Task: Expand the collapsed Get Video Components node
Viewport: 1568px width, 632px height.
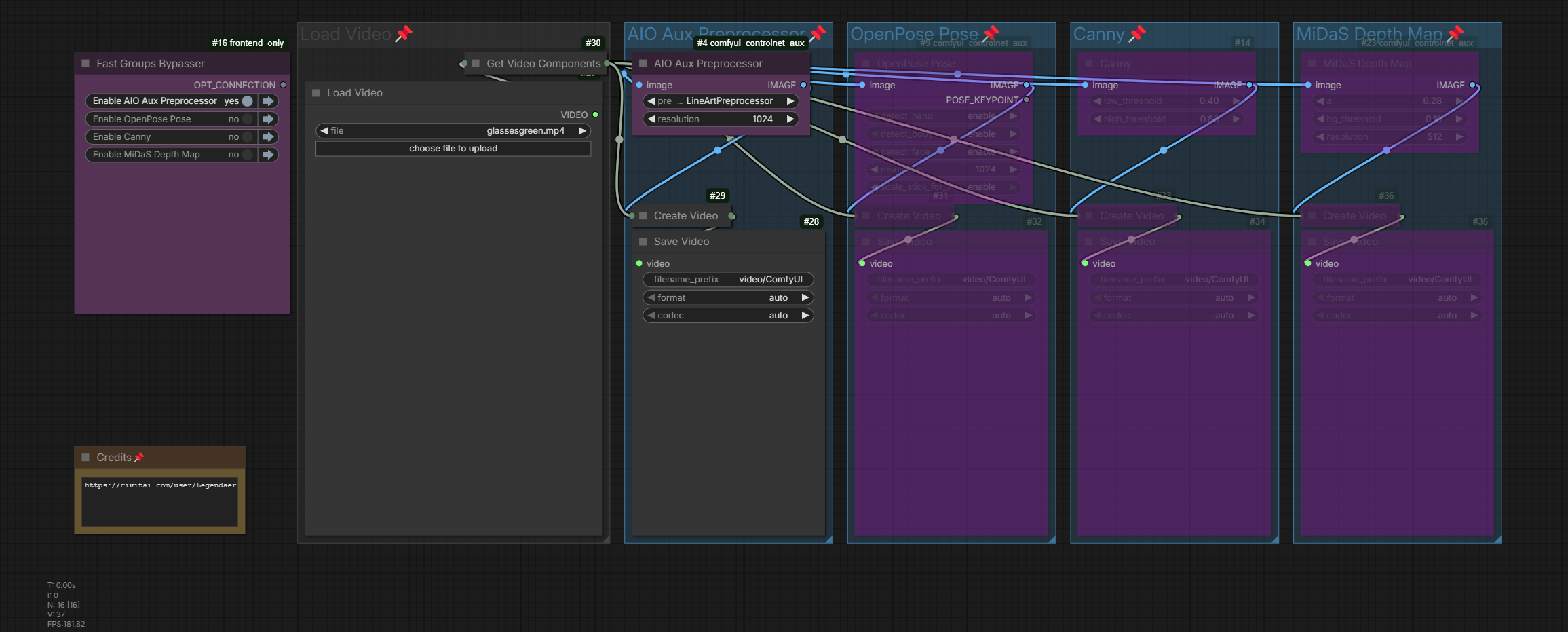Action: (x=476, y=63)
